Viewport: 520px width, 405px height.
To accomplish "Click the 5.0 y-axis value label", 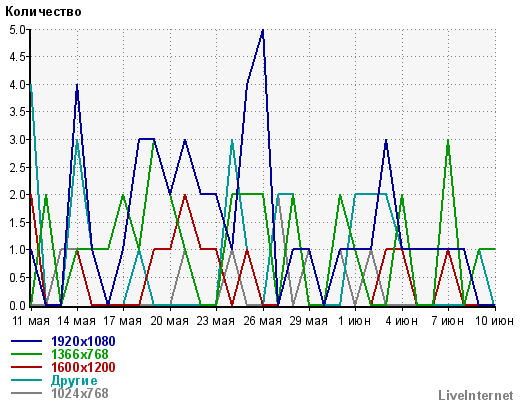I will tap(17, 30).
